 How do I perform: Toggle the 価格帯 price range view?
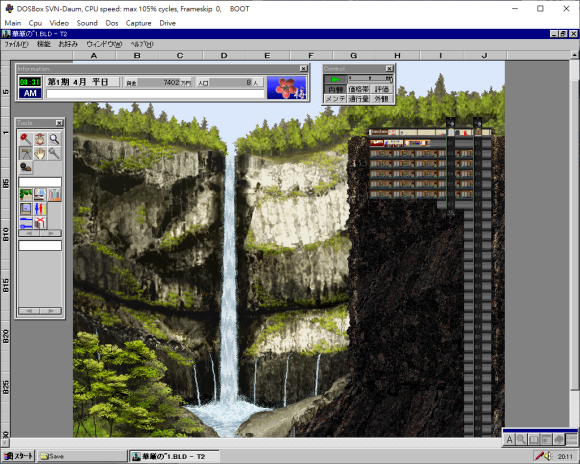point(358,89)
